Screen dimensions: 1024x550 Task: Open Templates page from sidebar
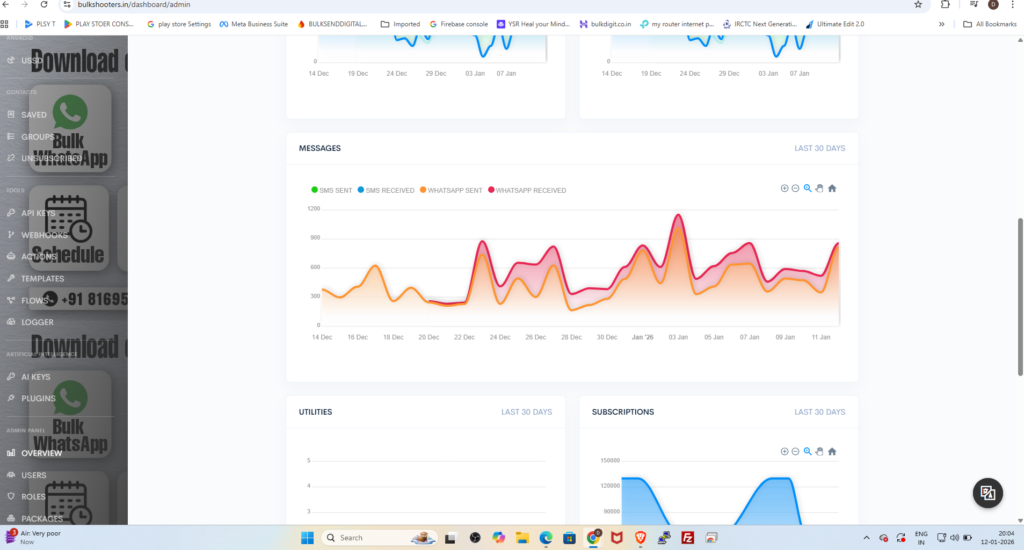point(42,279)
